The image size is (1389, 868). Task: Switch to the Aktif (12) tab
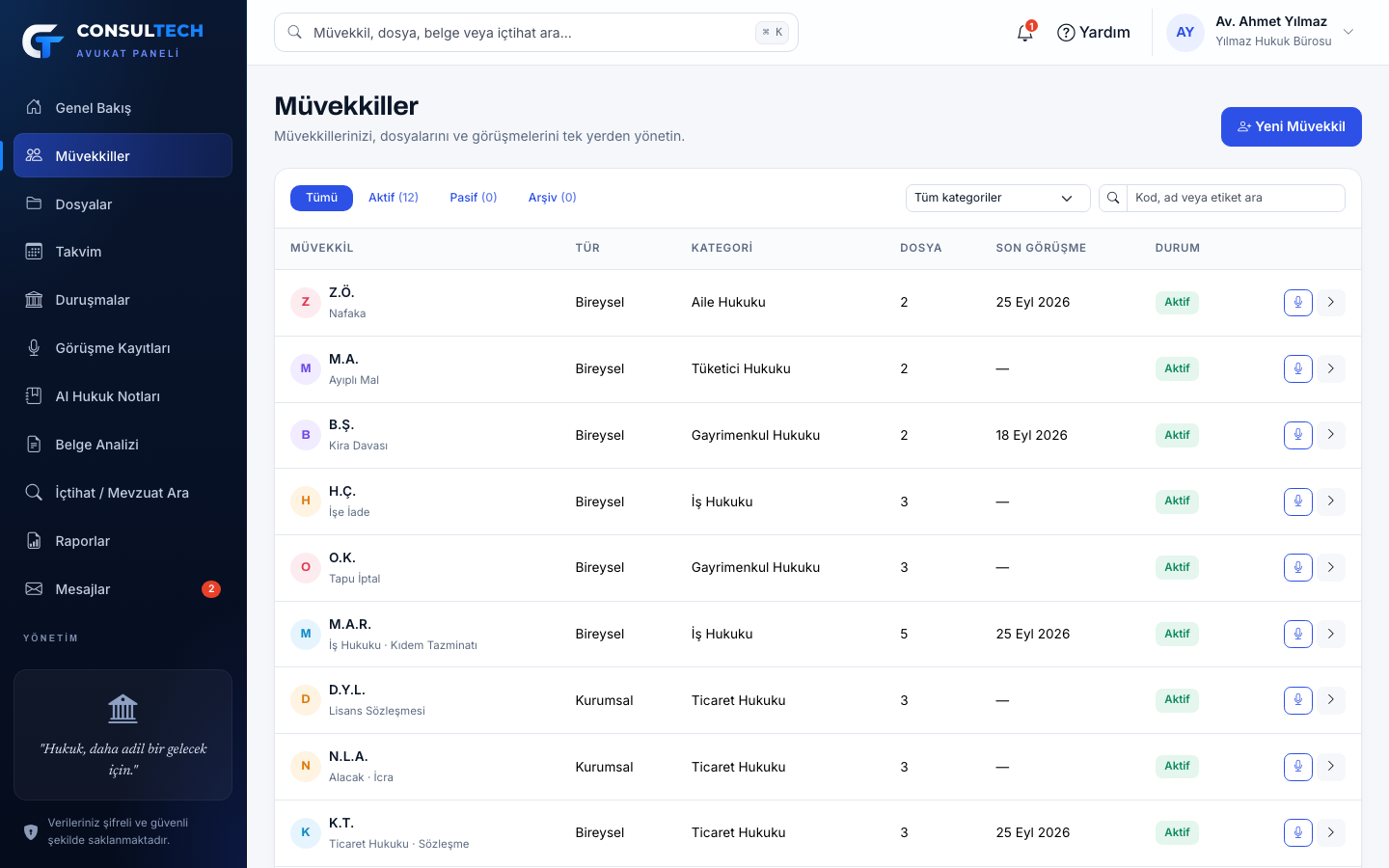click(x=394, y=198)
